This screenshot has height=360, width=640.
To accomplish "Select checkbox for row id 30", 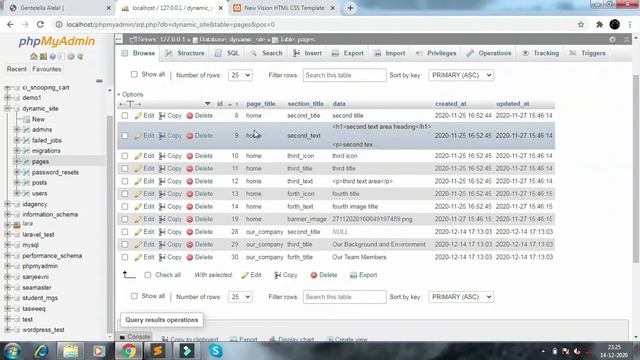I will click(125, 257).
